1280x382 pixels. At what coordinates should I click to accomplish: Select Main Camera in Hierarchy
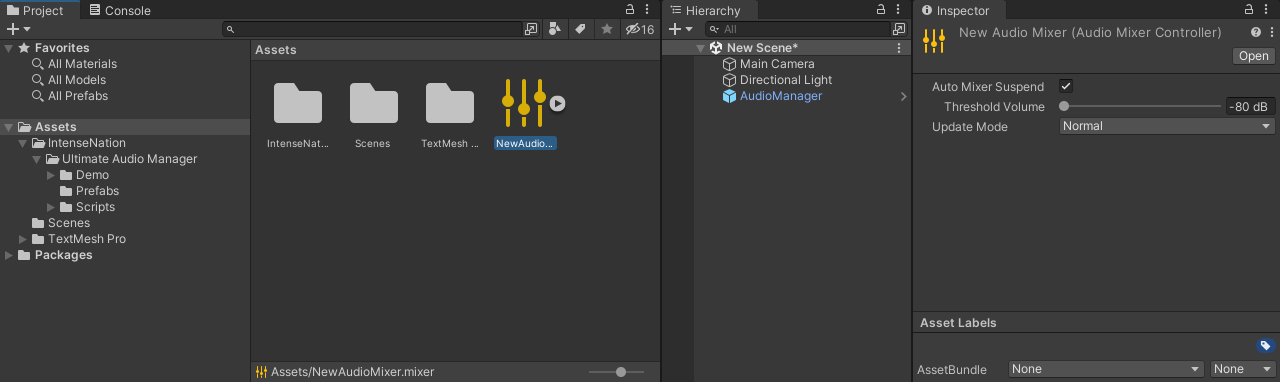pos(777,64)
